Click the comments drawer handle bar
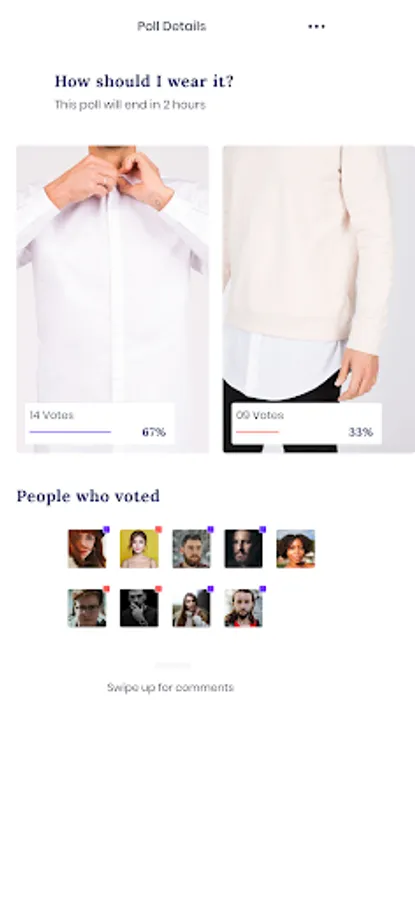 click(173, 666)
